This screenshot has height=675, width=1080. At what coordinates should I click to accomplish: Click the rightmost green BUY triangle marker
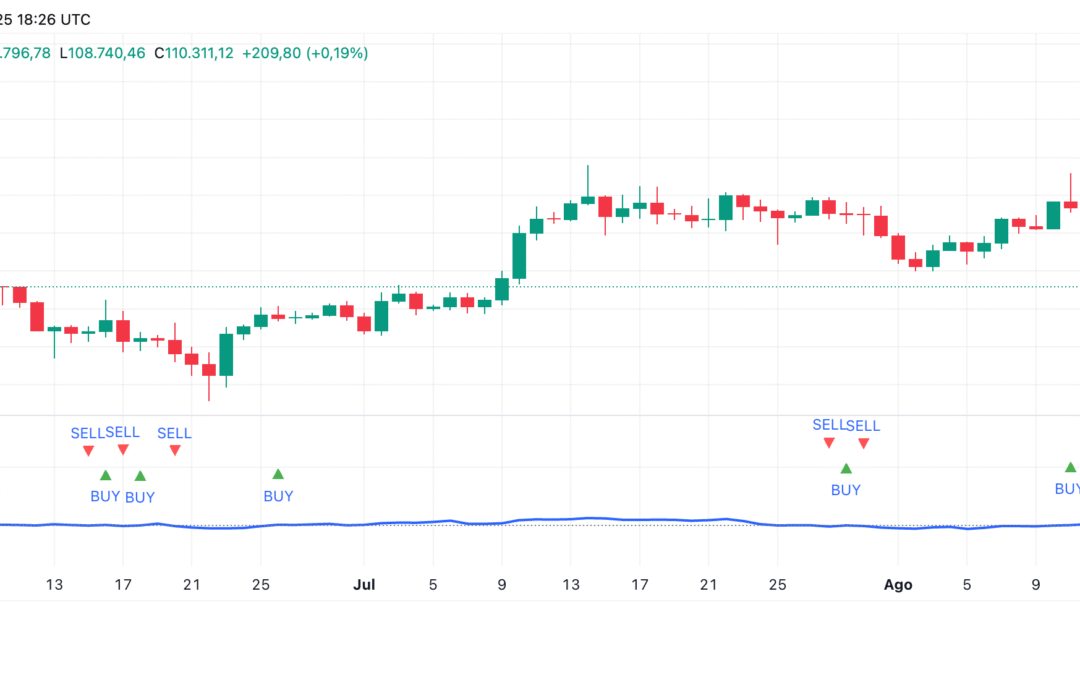click(1070, 468)
